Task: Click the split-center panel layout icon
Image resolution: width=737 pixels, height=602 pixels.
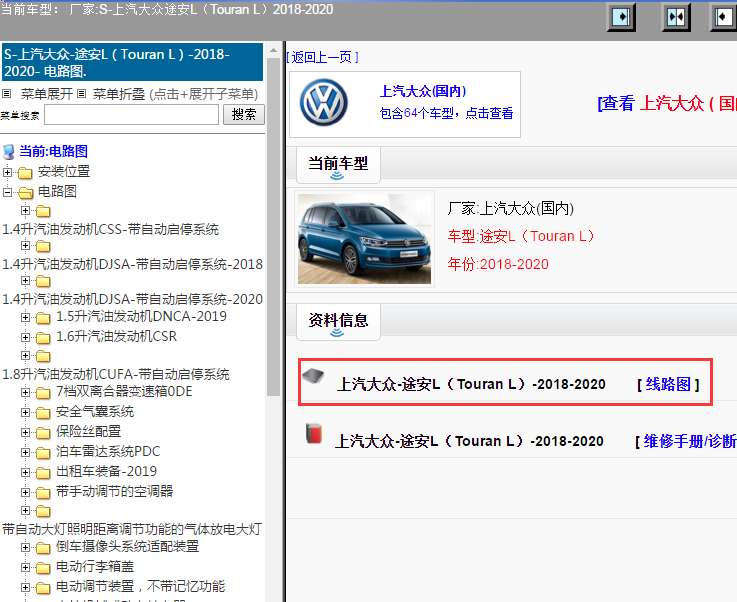Action: 676,17
